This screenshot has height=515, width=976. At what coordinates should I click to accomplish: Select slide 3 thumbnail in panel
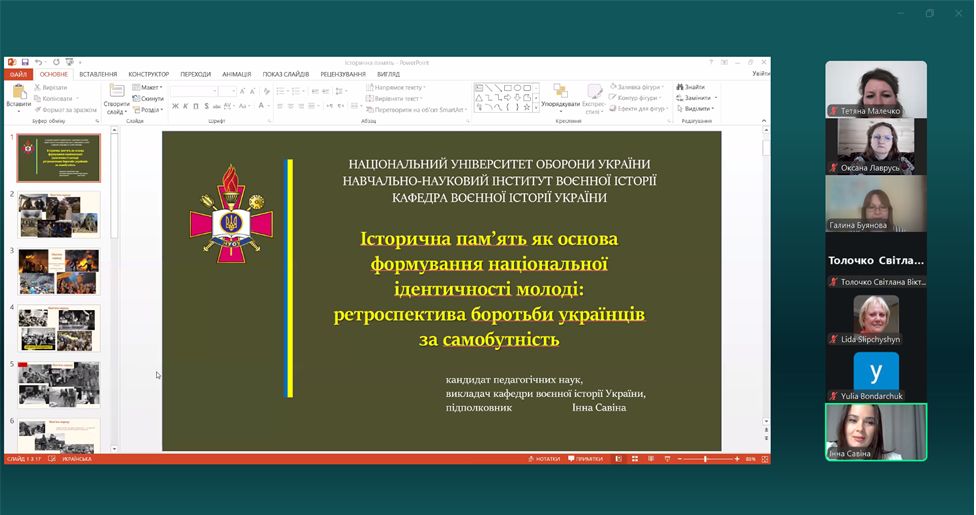click(59, 271)
